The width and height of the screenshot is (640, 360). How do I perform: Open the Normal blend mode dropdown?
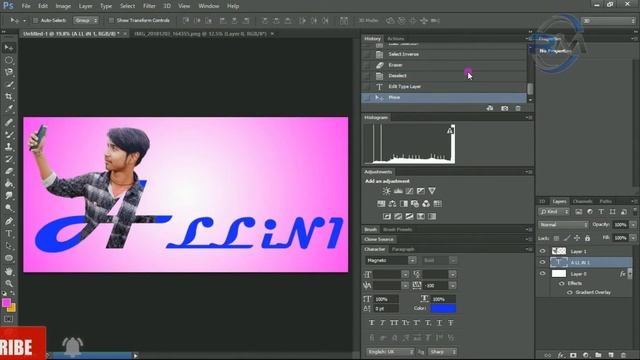click(563, 225)
